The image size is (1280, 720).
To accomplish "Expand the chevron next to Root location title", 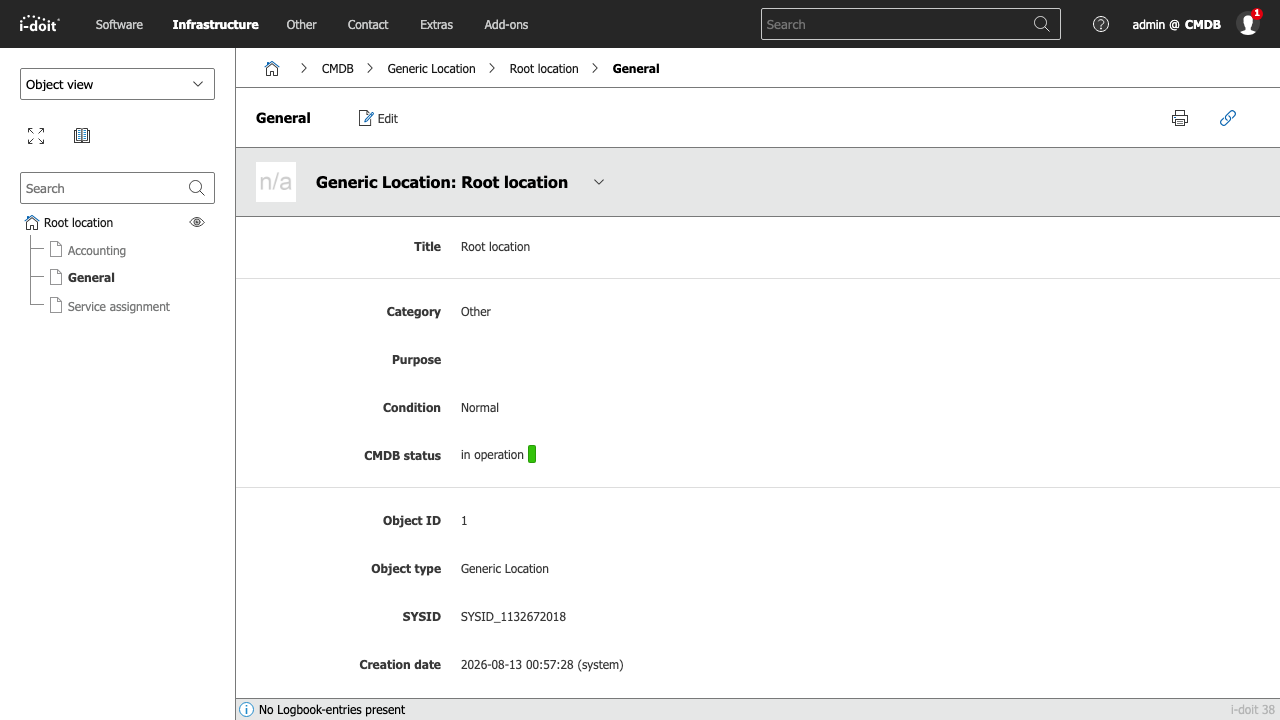I will [599, 182].
